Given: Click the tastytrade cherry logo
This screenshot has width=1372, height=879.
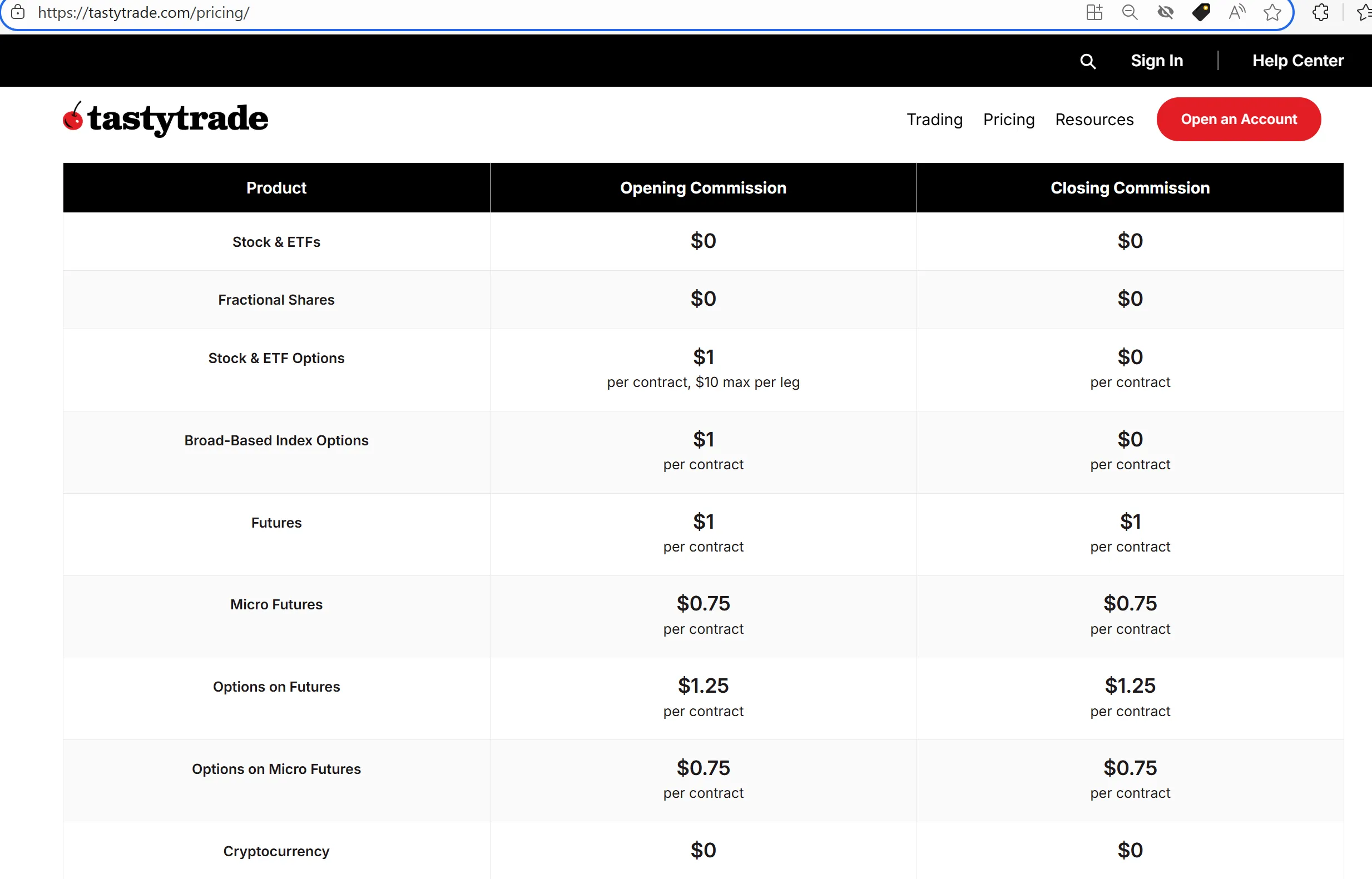Looking at the screenshot, I should click(165, 119).
